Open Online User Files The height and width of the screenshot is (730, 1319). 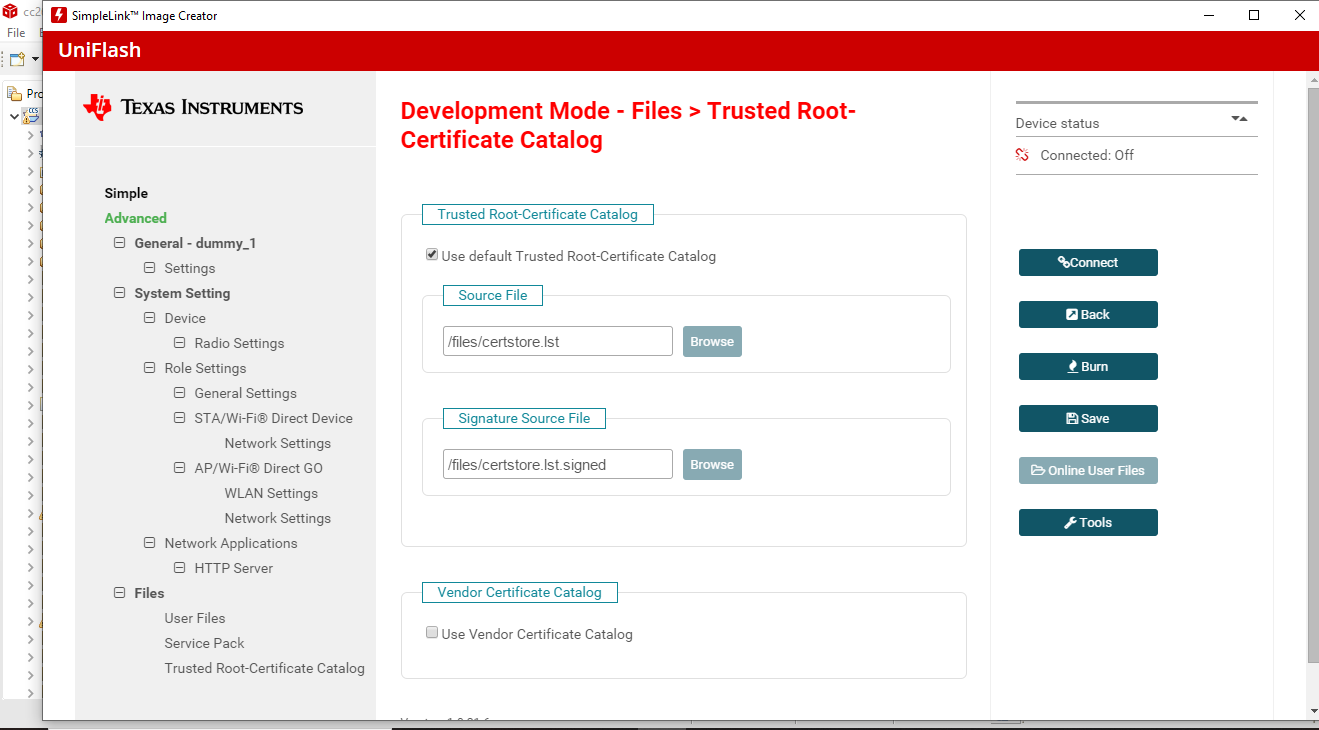[1088, 470]
